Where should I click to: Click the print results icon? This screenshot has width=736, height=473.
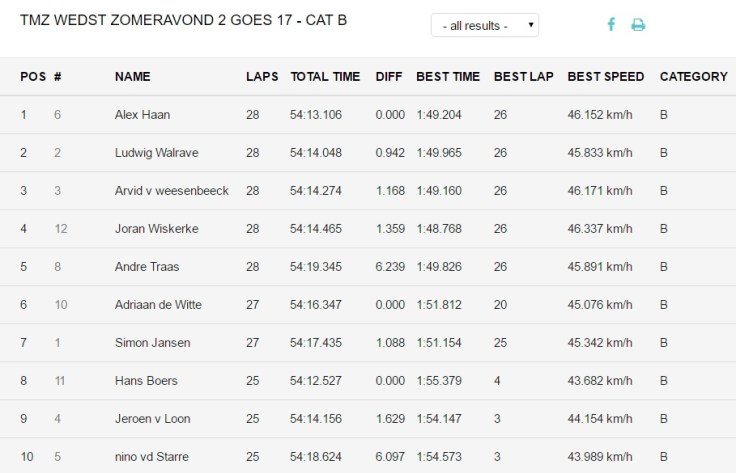(638, 25)
